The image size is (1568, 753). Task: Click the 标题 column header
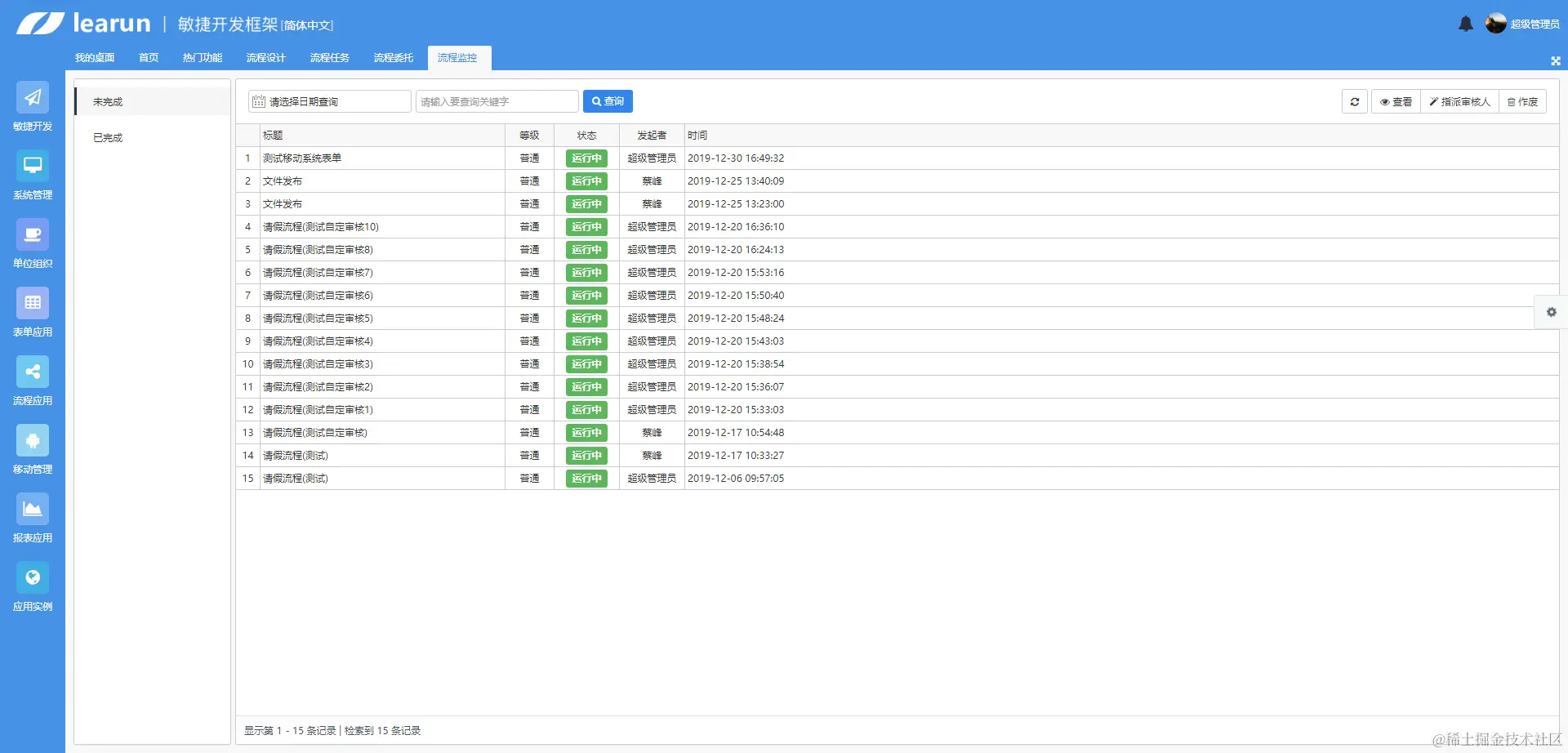click(x=382, y=136)
